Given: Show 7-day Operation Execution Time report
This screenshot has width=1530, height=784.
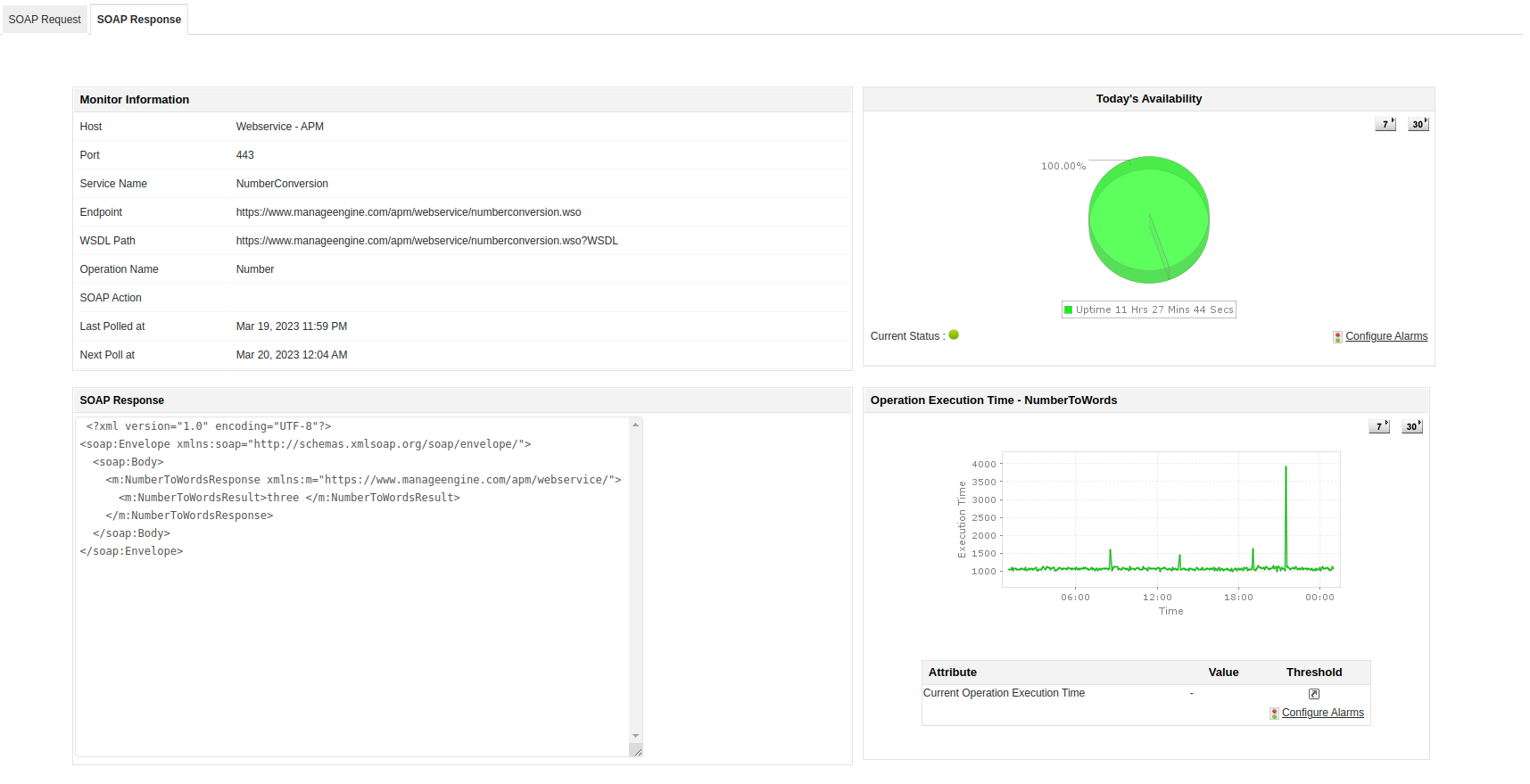Looking at the screenshot, I should 1378,426.
